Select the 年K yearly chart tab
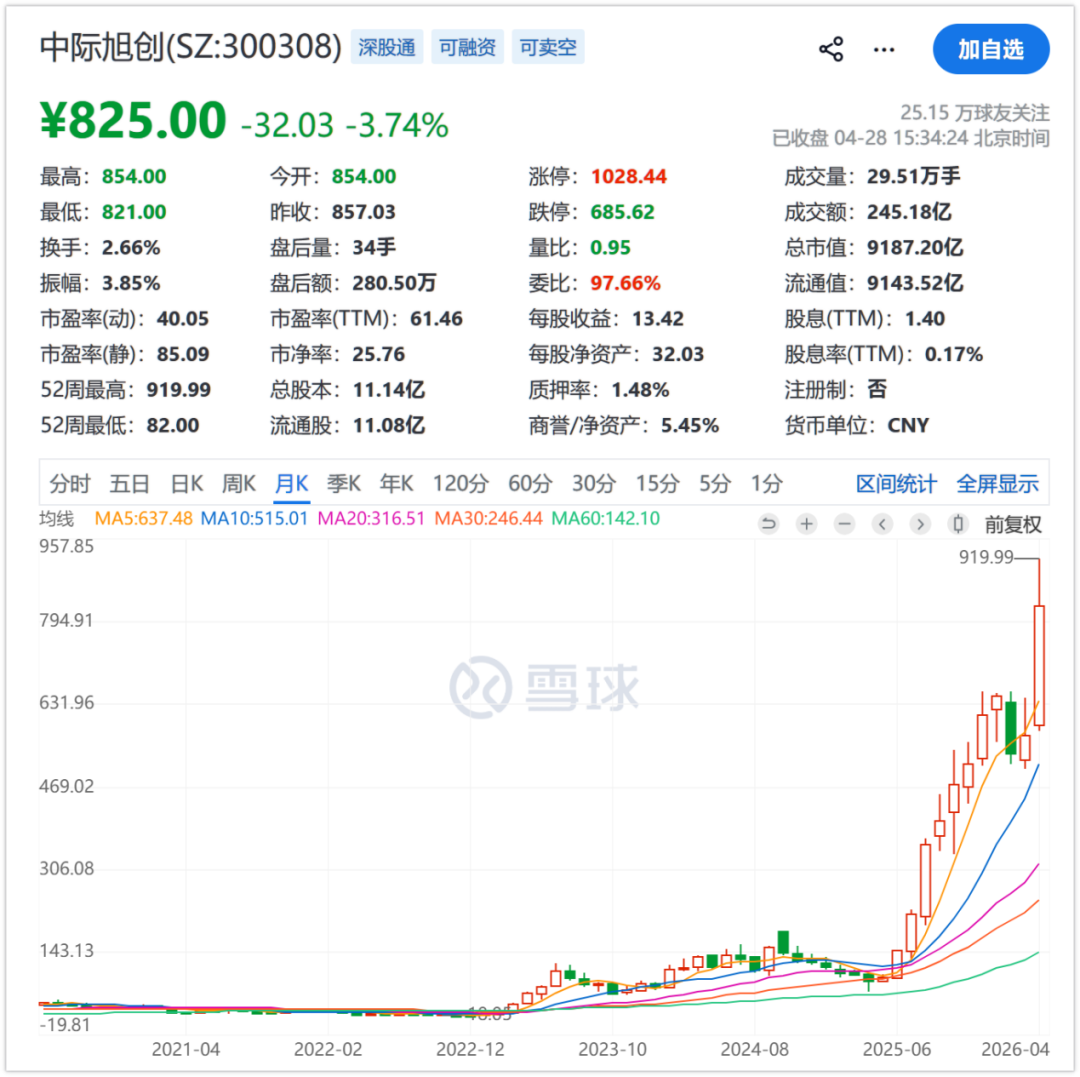The height and width of the screenshot is (1077, 1080). pyautogui.click(x=396, y=484)
